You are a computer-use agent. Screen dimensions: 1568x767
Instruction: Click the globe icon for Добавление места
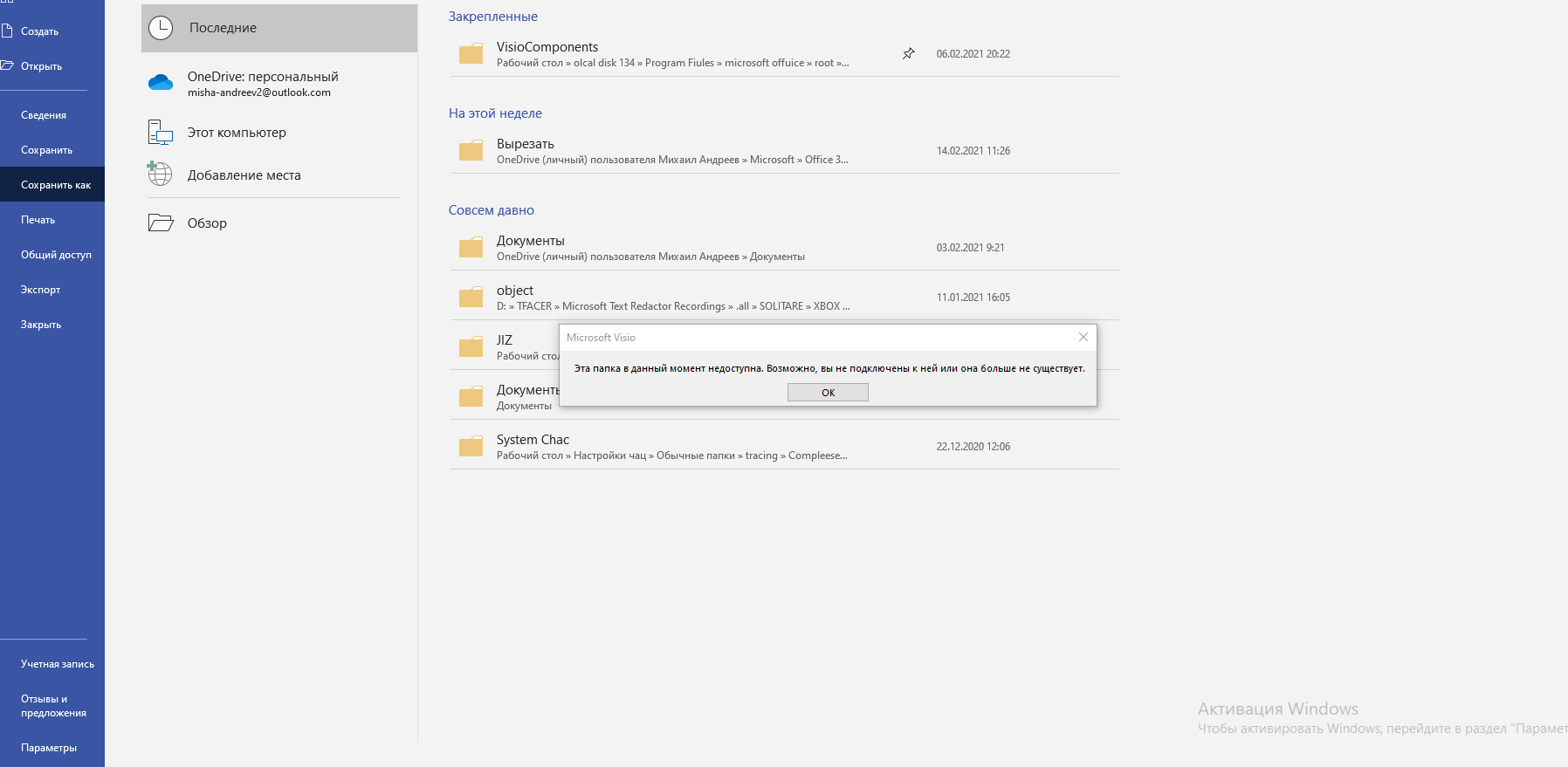[160, 174]
